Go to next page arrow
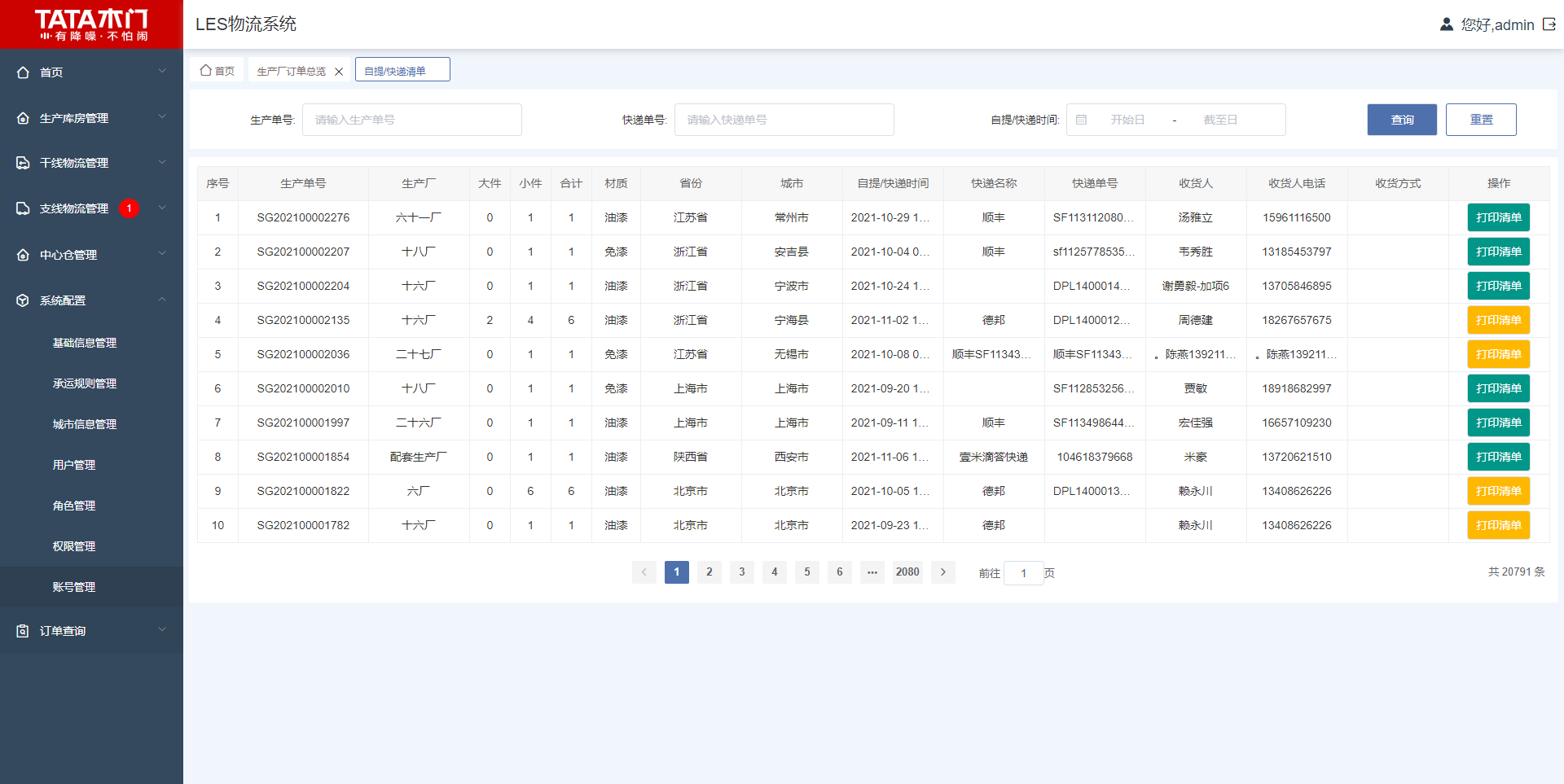 [x=943, y=572]
